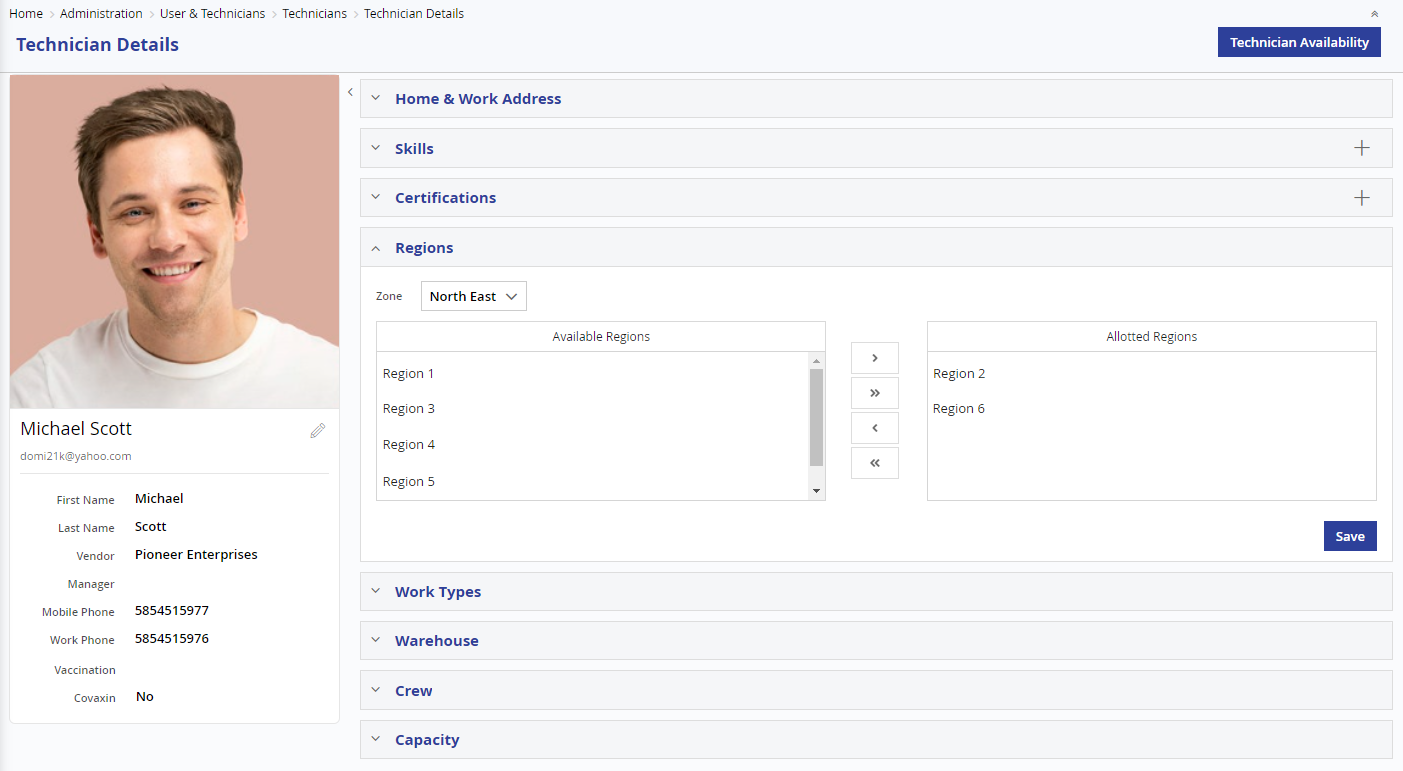Viewport: 1403px width, 771px height.
Task: Add a new skill using the plus icon
Action: click(1362, 147)
